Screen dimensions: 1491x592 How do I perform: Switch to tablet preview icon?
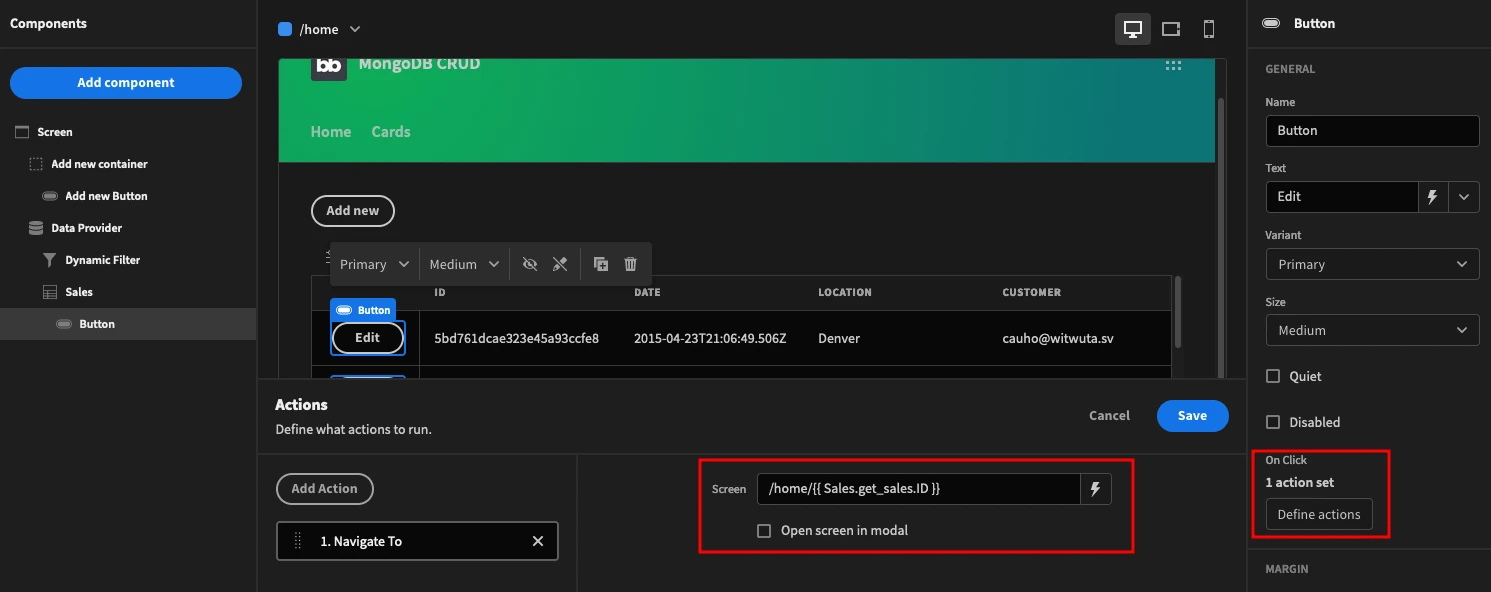[x=1171, y=29]
